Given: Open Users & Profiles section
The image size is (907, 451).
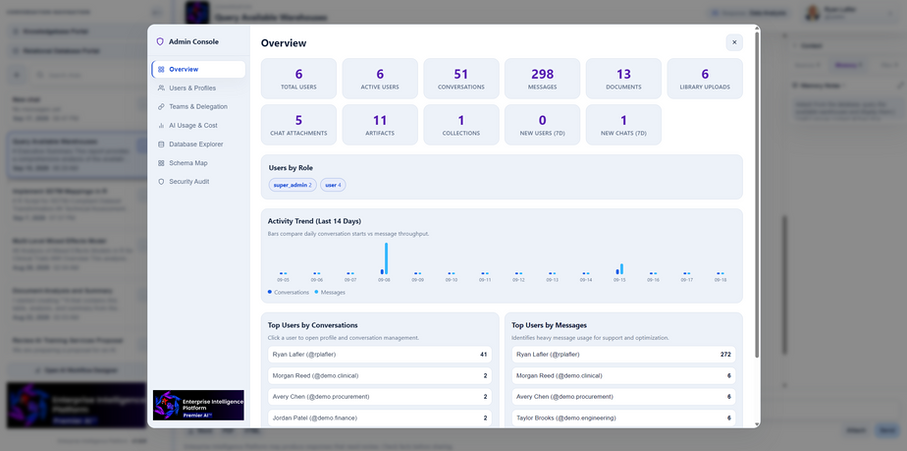Looking at the screenshot, I should point(198,88).
